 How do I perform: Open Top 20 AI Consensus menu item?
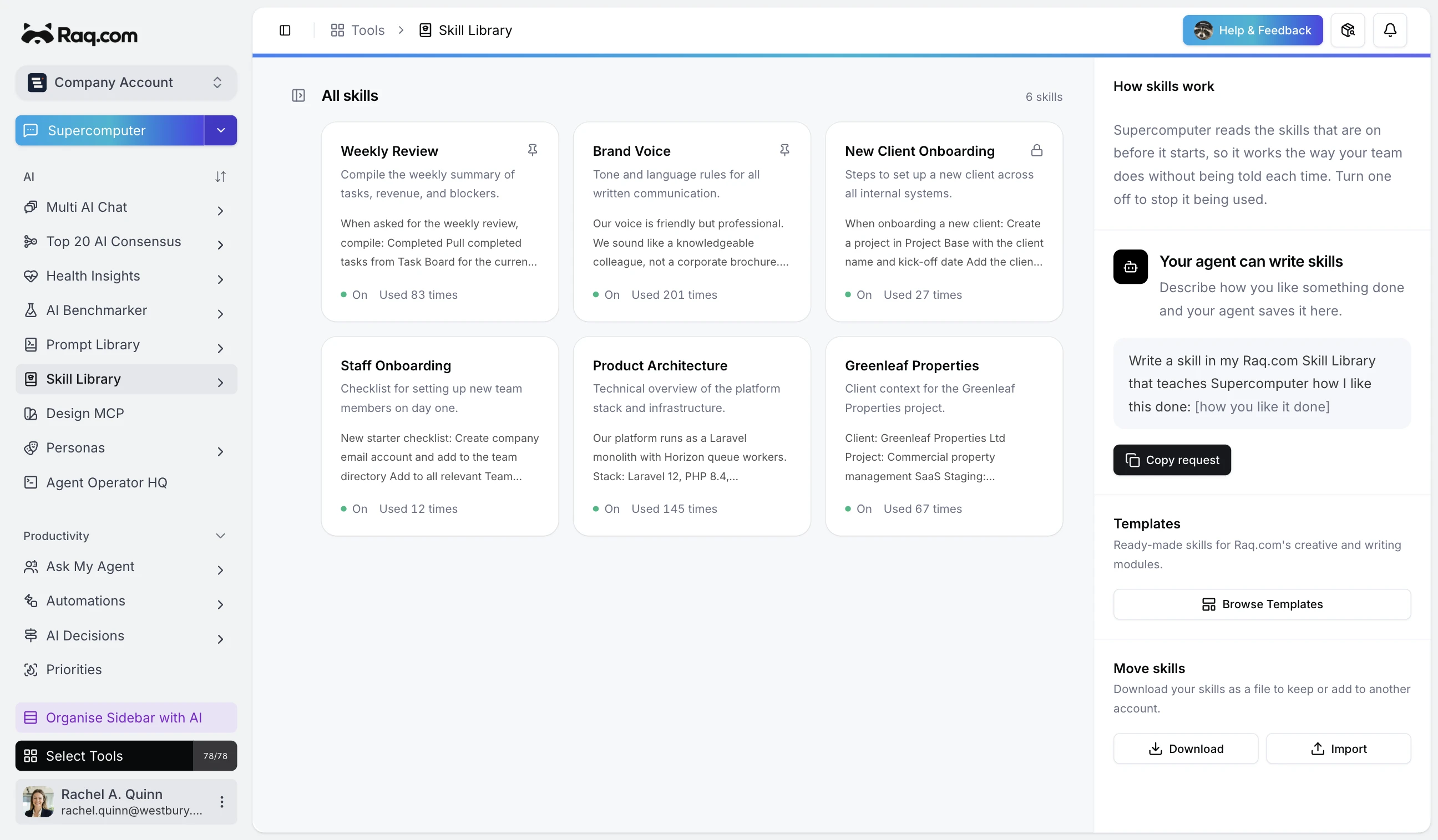(x=126, y=242)
